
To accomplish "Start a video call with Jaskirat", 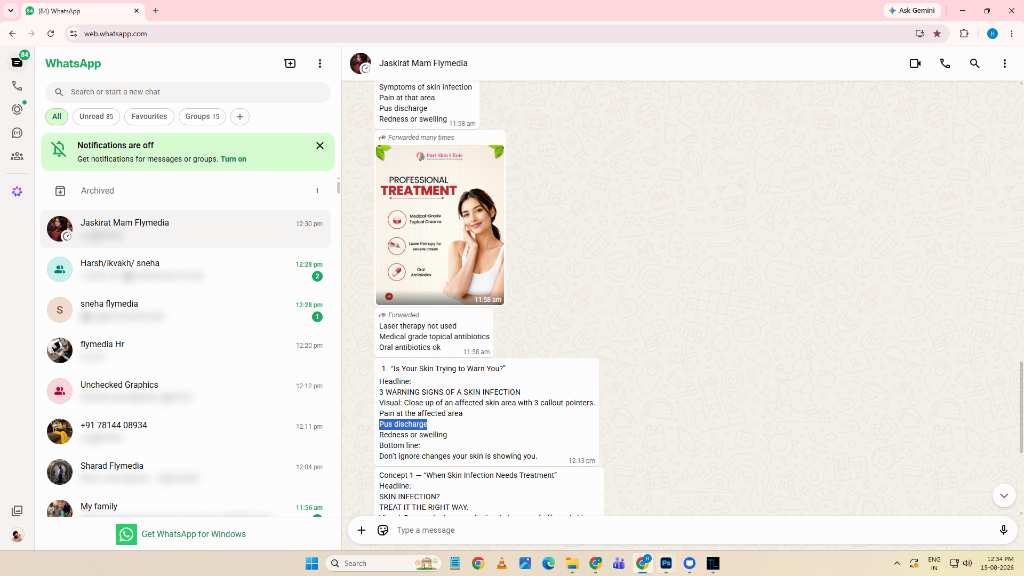I will click(x=915, y=63).
